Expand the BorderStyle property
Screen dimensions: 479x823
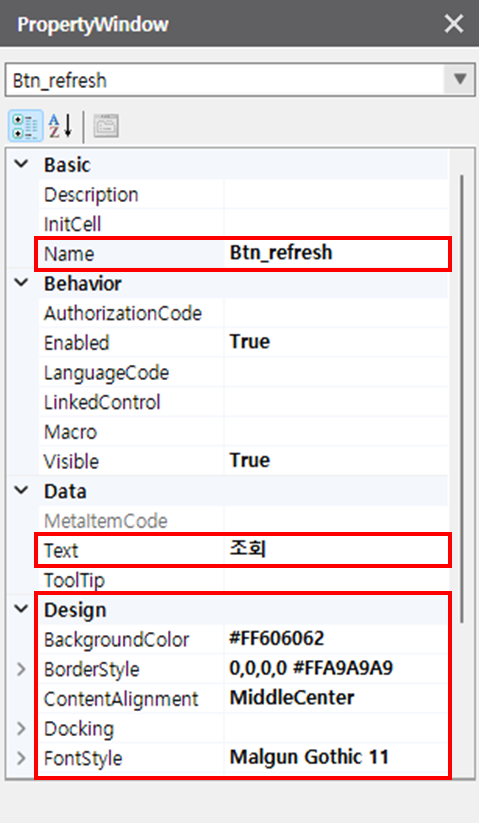click(22, 669)
